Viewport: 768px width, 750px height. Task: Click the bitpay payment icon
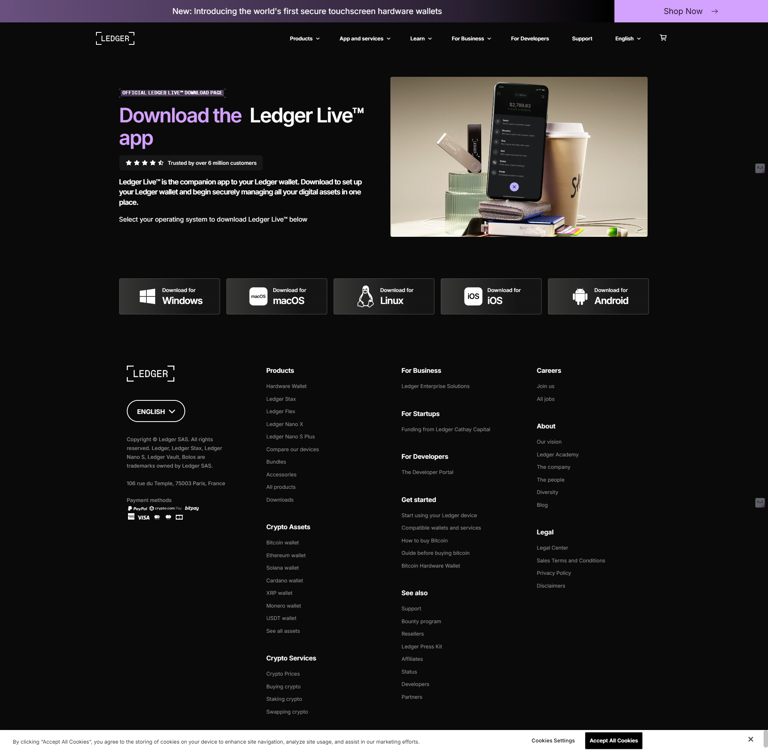point(192,508)
